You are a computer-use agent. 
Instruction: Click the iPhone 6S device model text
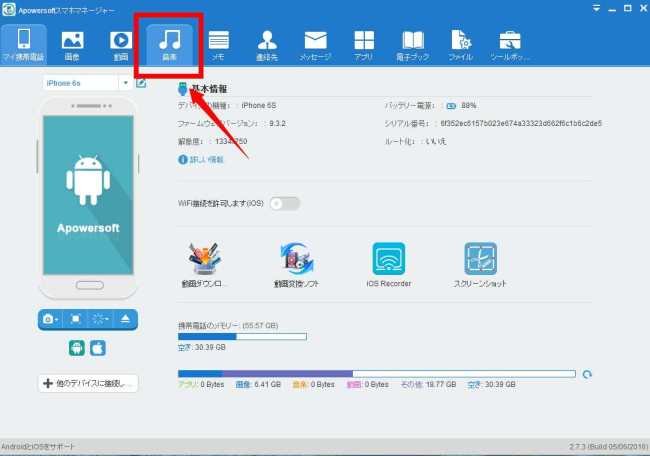(x=259, y=105)
